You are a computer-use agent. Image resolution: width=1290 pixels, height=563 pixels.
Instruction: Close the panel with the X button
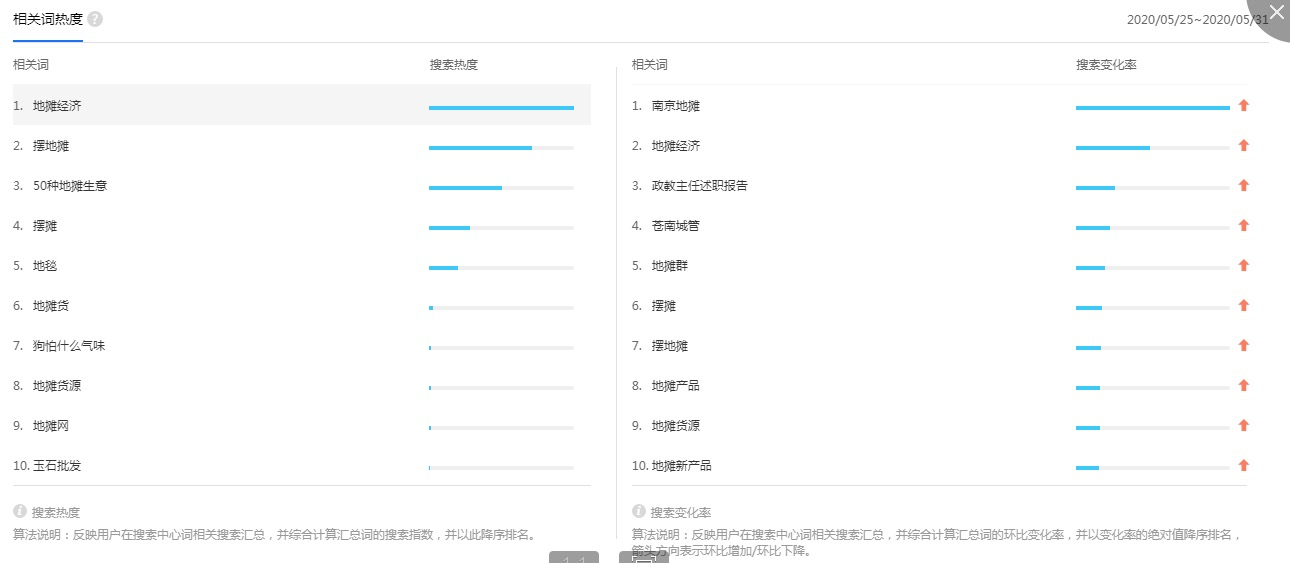click(1275, 14)
